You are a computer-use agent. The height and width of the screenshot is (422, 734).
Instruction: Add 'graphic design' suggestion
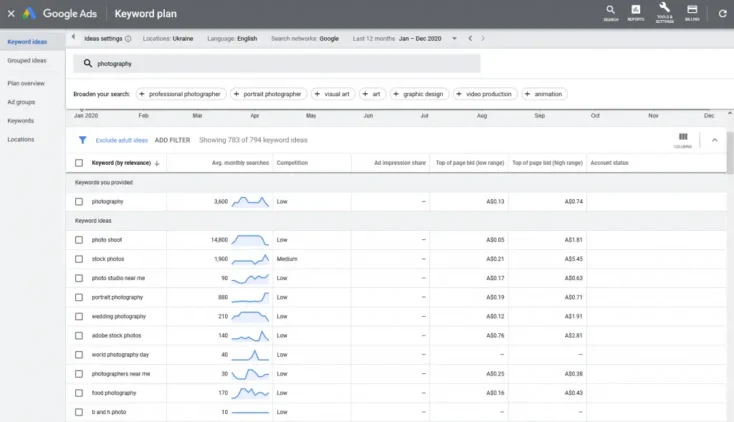pos(419,94)
